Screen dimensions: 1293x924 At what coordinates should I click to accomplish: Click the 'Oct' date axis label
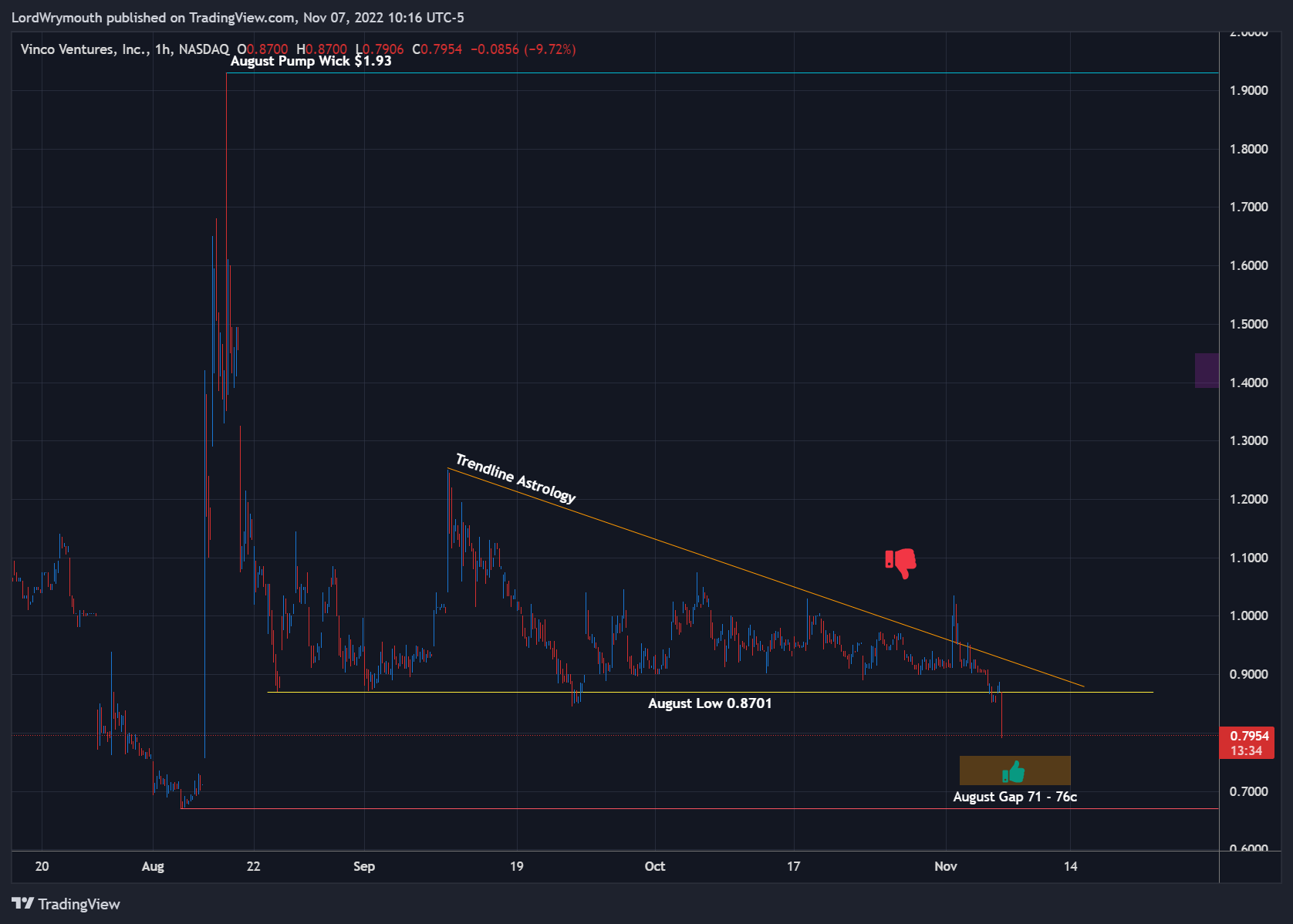[655, 866]
